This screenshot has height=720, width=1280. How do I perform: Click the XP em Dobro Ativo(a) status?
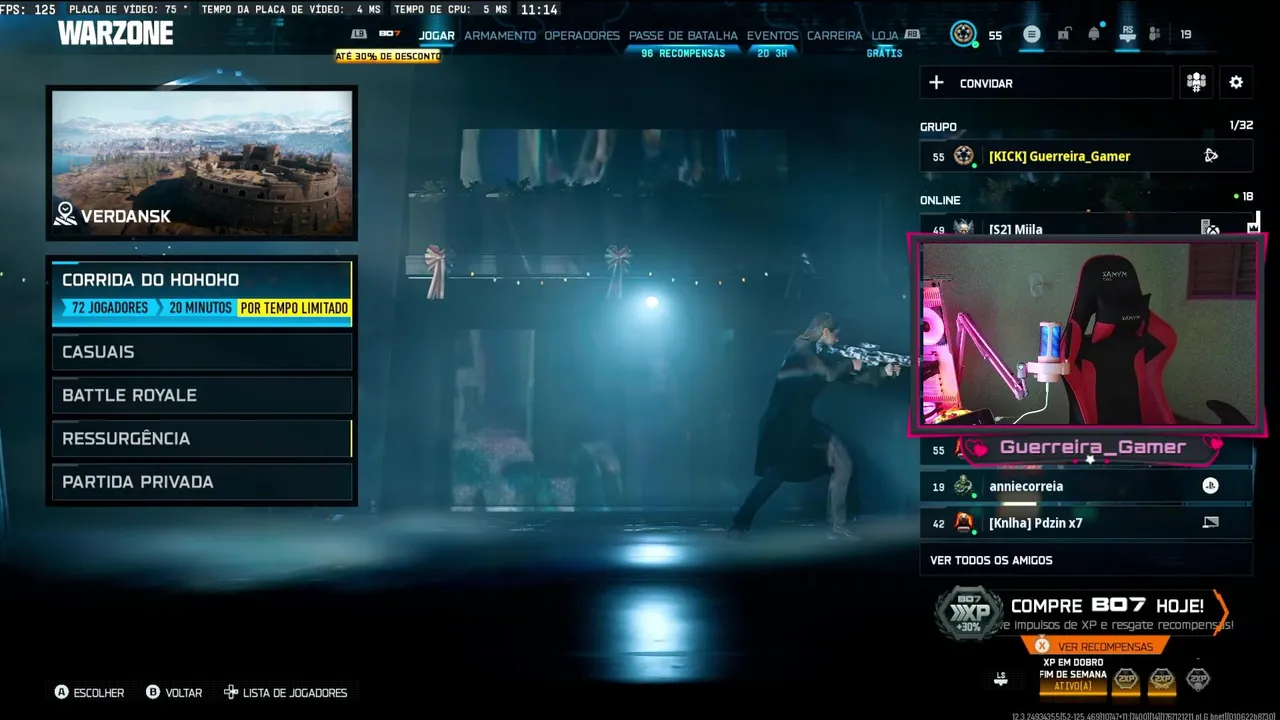click(1073, 677)
